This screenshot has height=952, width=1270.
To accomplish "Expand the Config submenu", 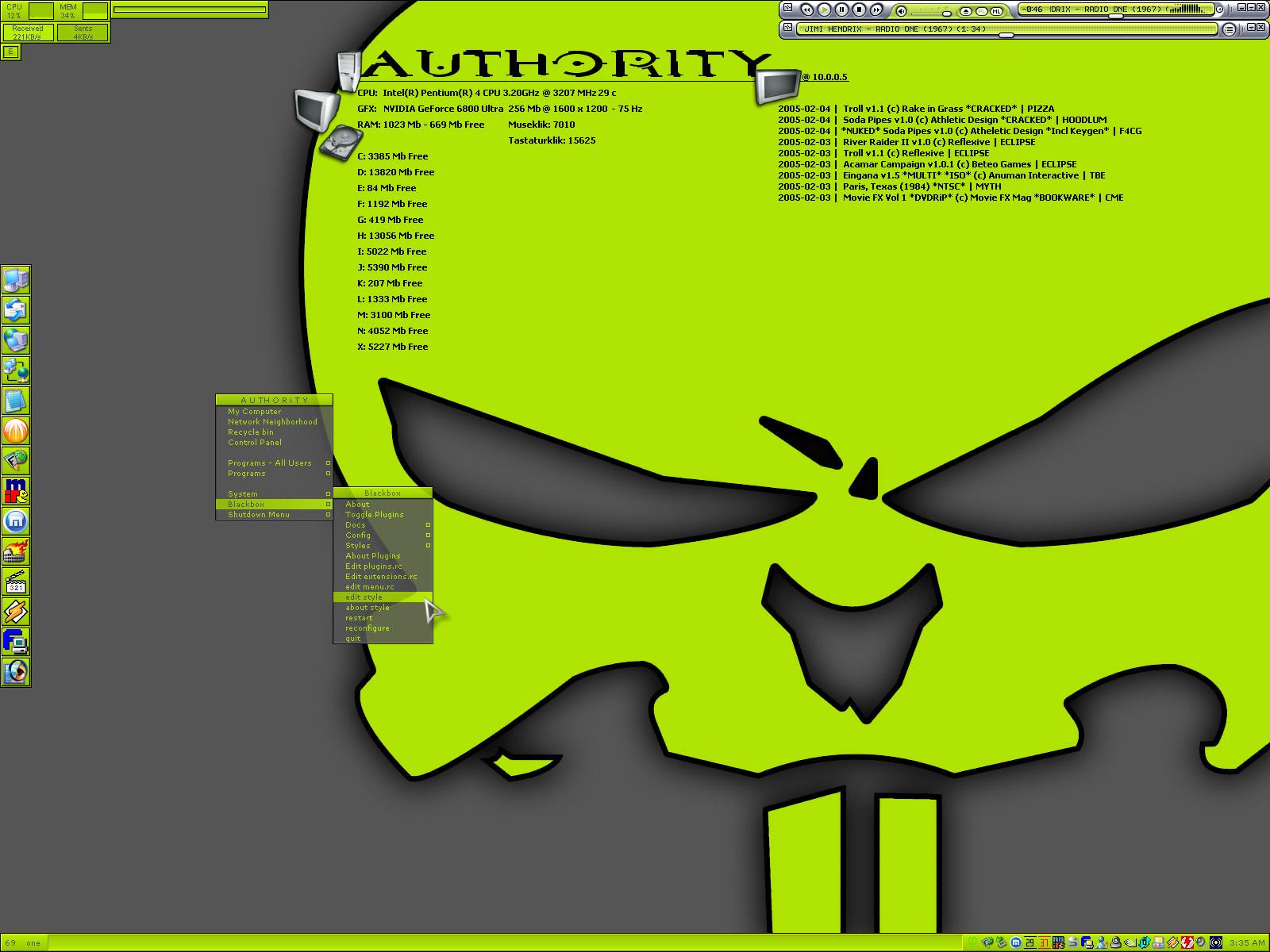I will [x=428, y=535].
